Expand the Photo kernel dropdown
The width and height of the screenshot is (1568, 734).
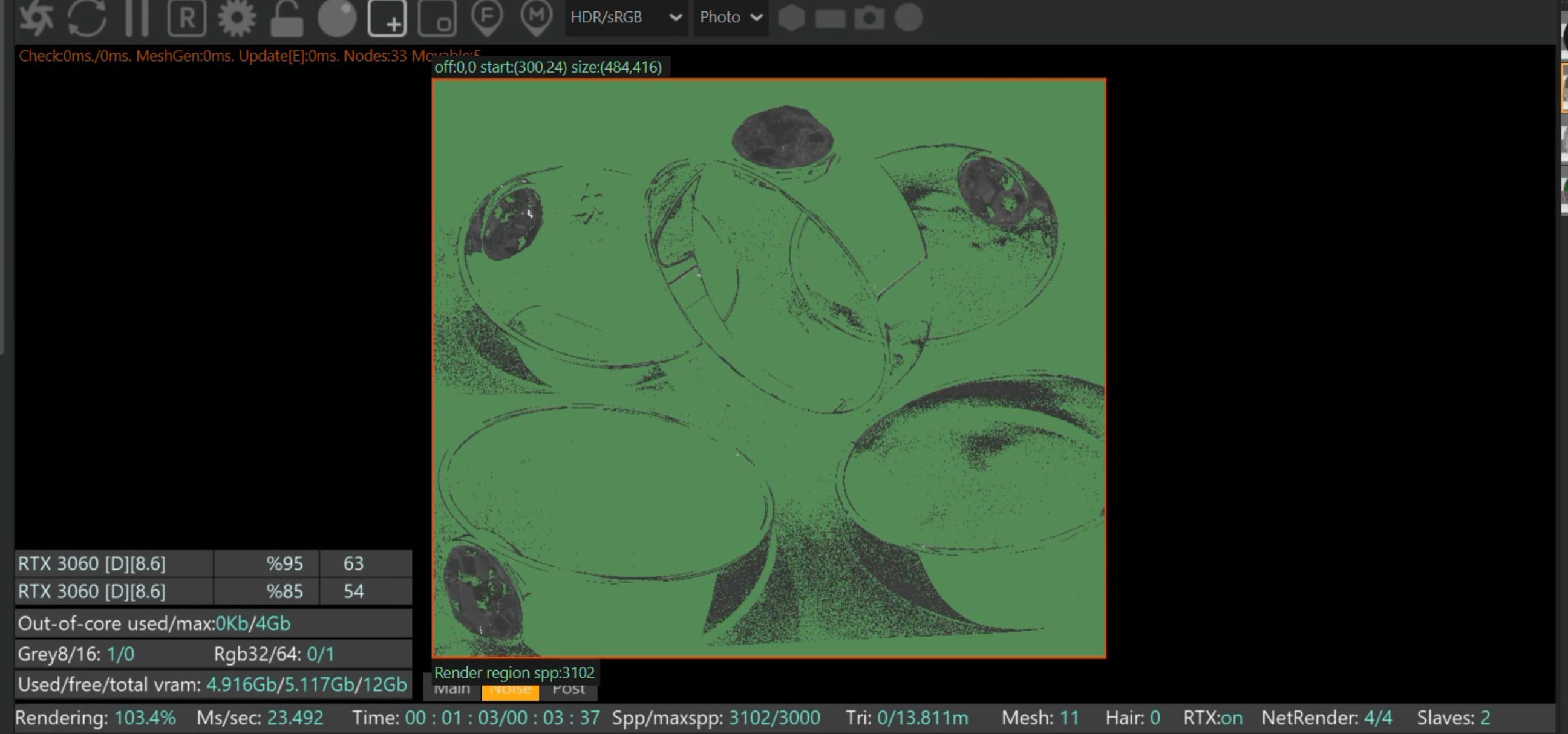[730, 17]
